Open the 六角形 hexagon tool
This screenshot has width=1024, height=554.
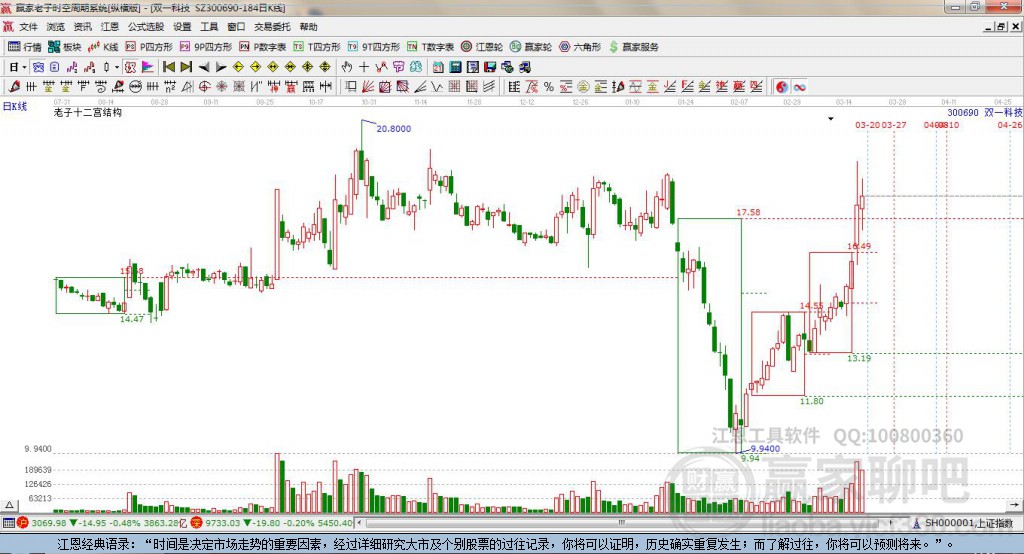580,47
